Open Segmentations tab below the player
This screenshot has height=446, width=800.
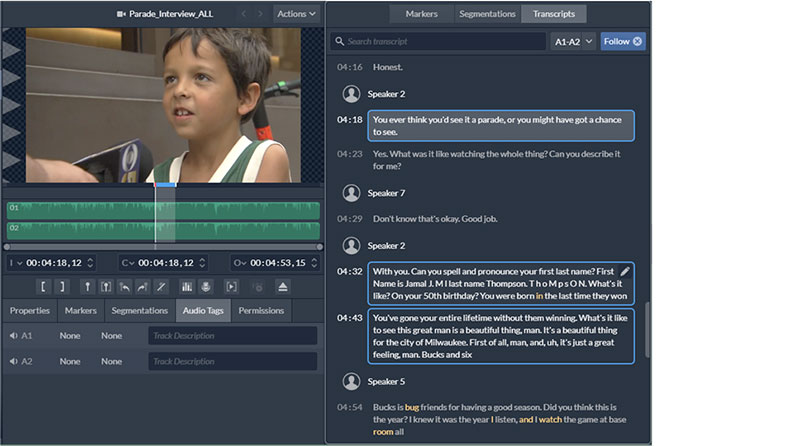coord(140,310)
